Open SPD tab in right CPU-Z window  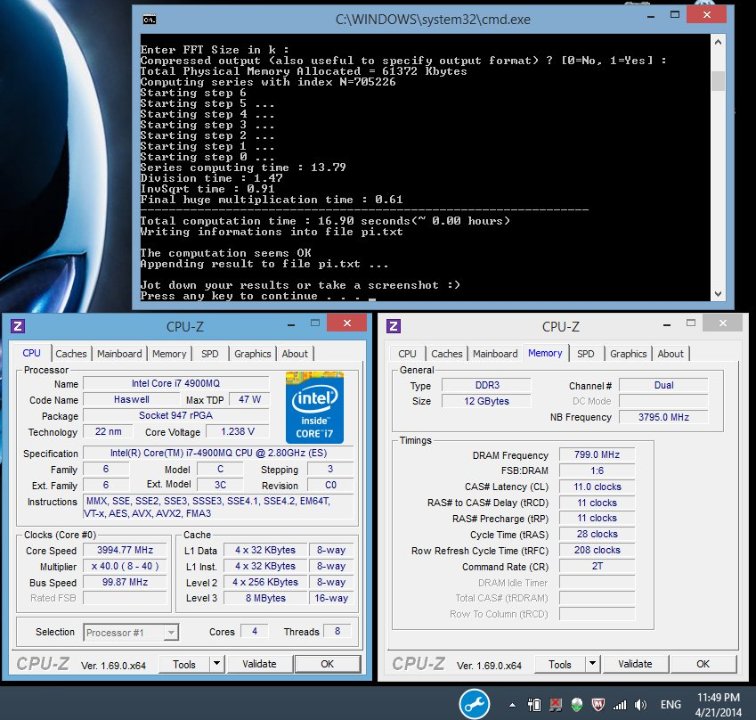pos(586,354)
